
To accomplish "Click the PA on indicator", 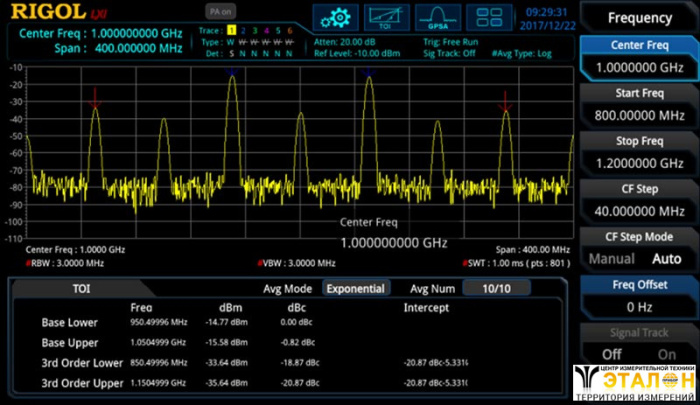I will [219, 11].
